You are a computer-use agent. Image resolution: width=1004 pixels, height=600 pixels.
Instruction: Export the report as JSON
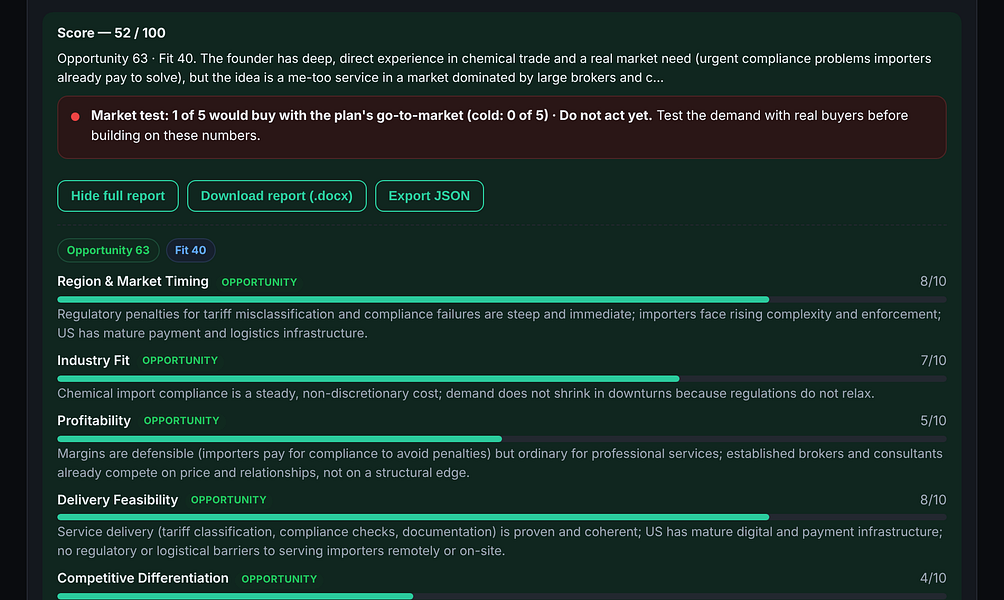coord(429,196)
